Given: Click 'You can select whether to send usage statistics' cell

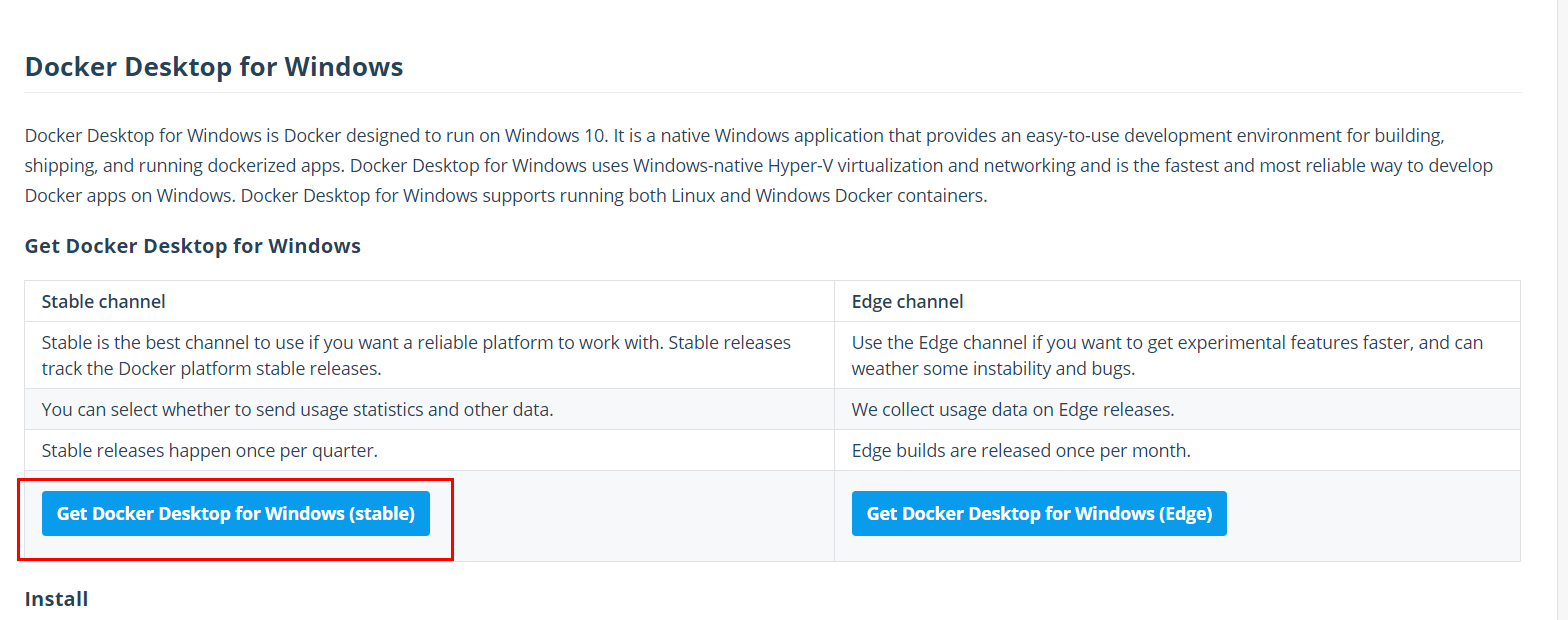Looking at the screenshot, I should tap(430, 409).
